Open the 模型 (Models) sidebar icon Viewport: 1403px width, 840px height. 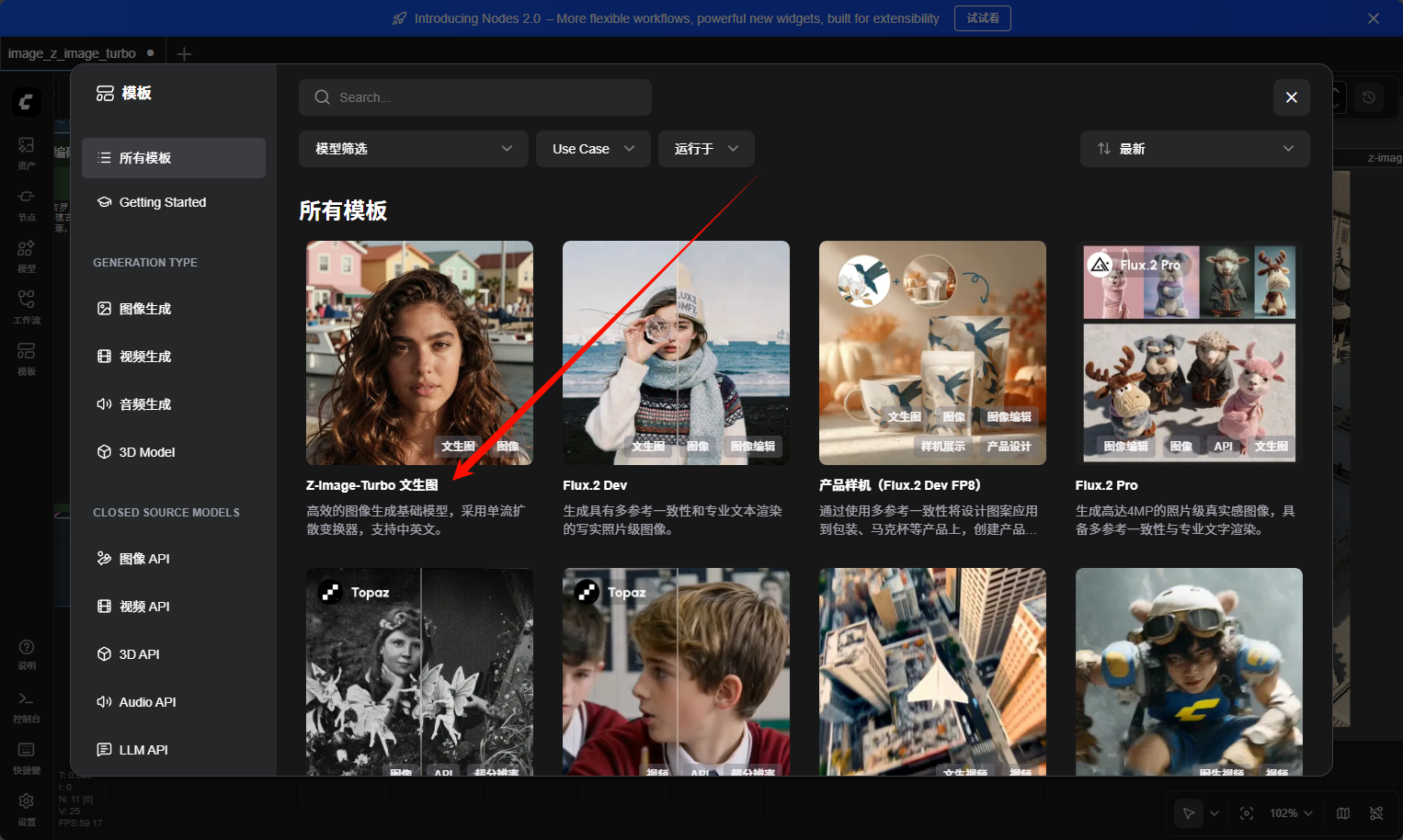[x=26, y=255]
